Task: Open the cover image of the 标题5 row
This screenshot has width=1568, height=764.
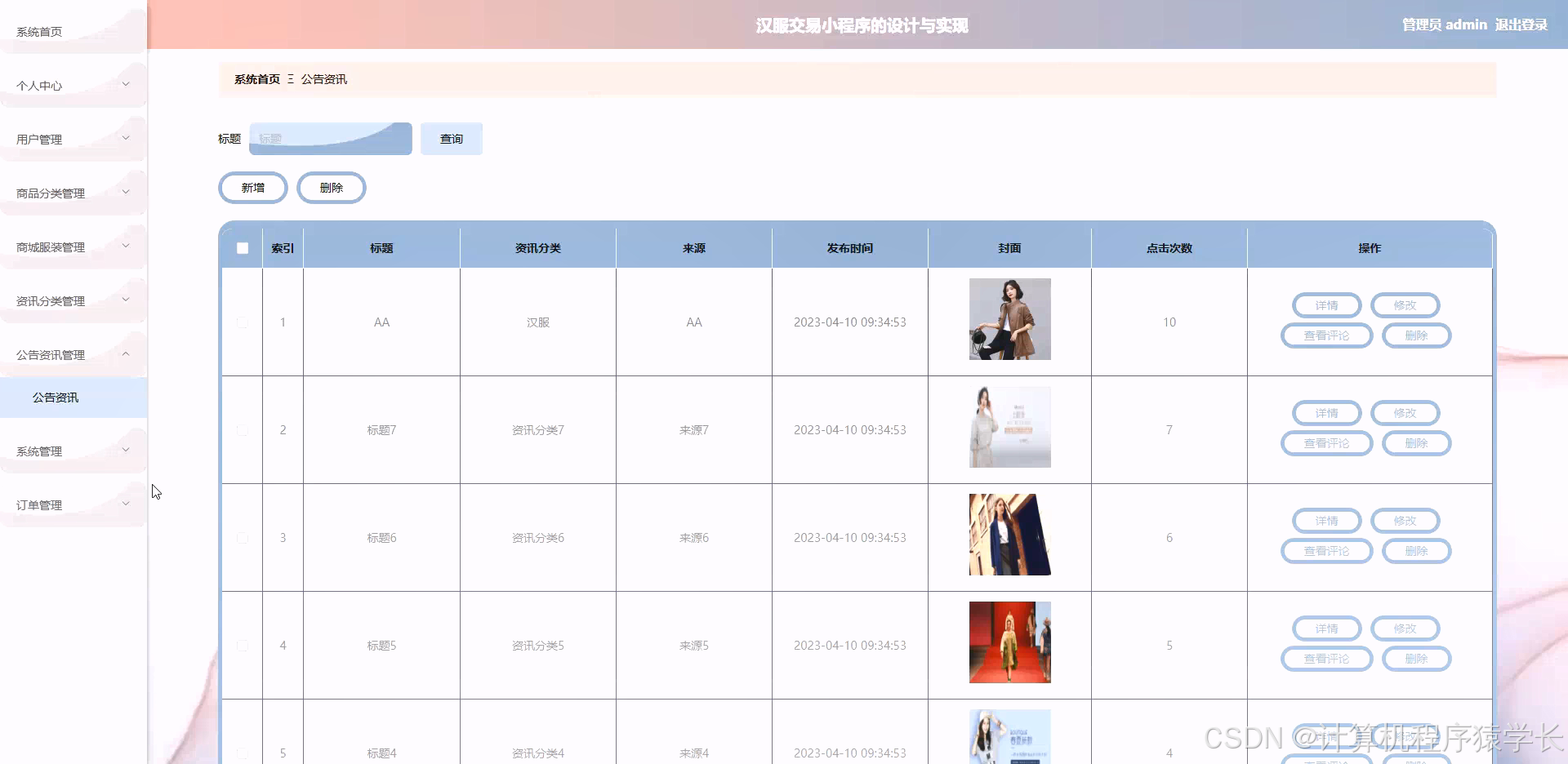Action: (1010, 642)
